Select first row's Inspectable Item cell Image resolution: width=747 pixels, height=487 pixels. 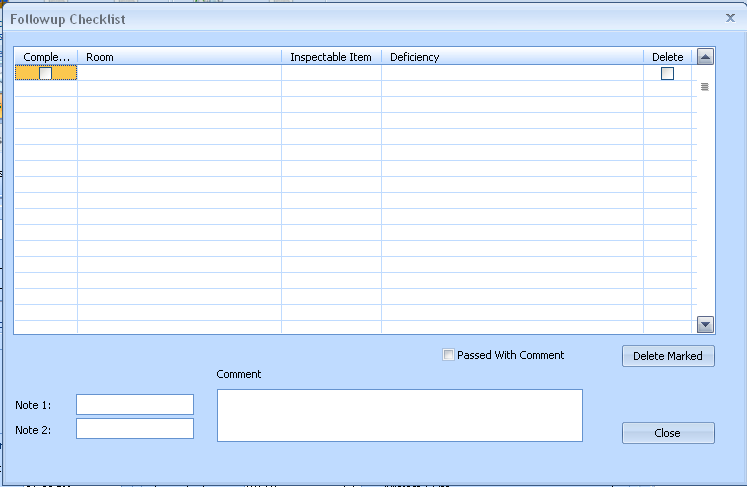[x=331, y=73]
